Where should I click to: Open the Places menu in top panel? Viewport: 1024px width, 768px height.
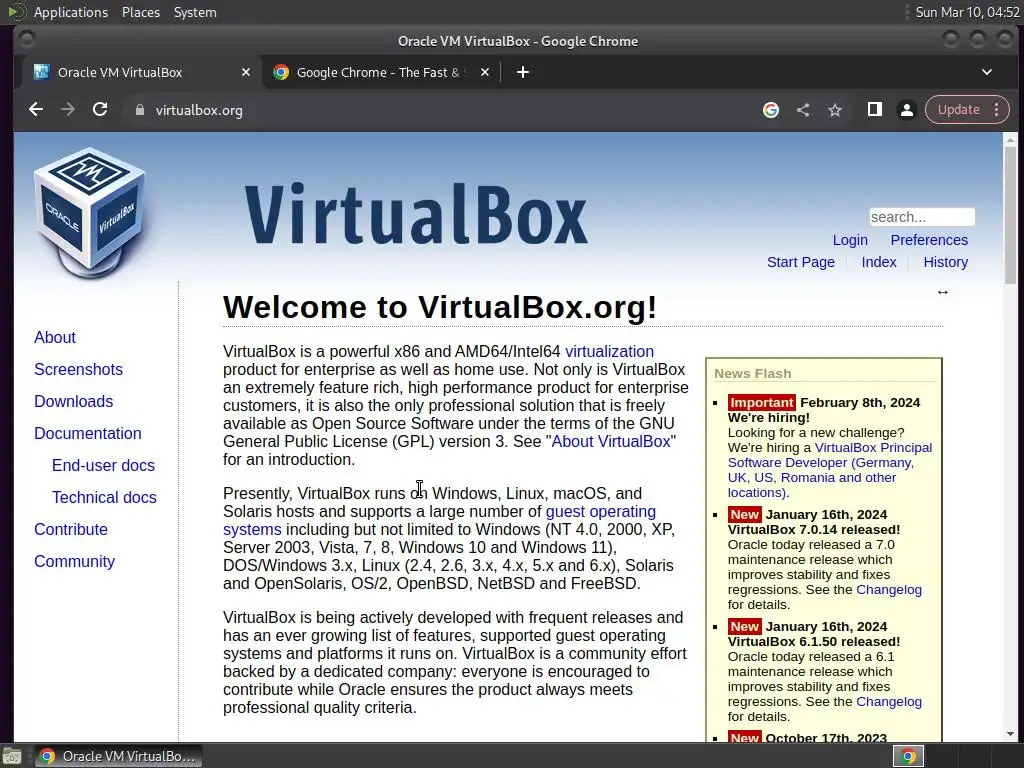pyautogui.click(x=141, y=12)
